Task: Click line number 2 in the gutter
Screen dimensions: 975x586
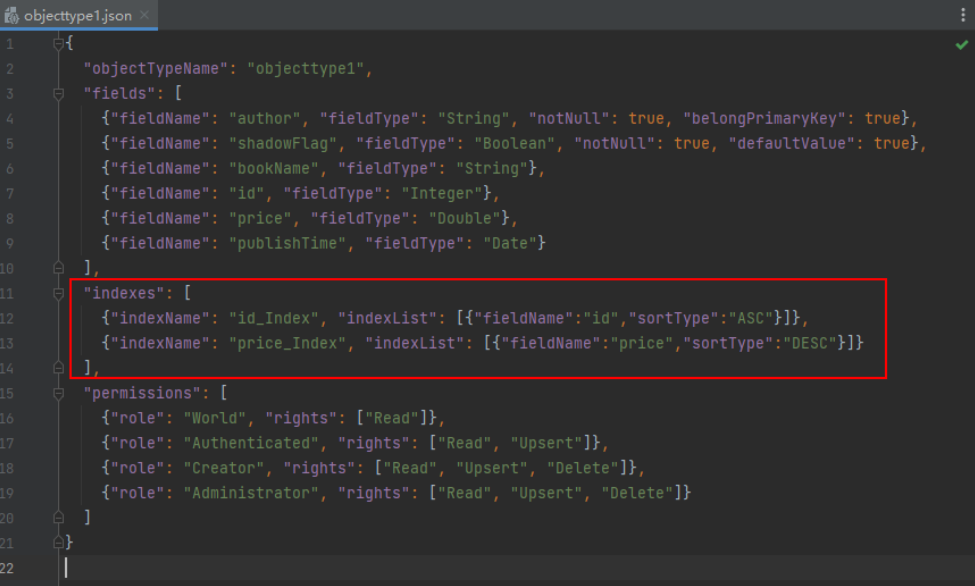Action: [x=10, y=68]
